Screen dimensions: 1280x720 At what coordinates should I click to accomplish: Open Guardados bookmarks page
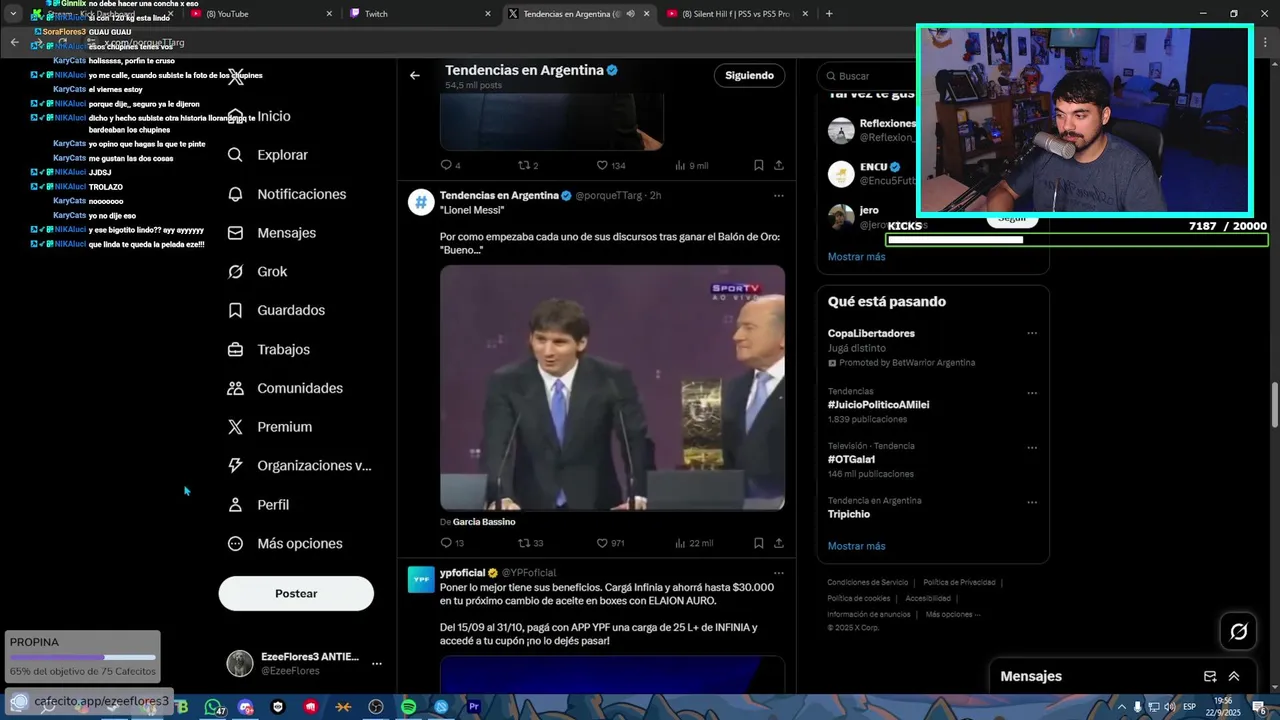point(276,311)
